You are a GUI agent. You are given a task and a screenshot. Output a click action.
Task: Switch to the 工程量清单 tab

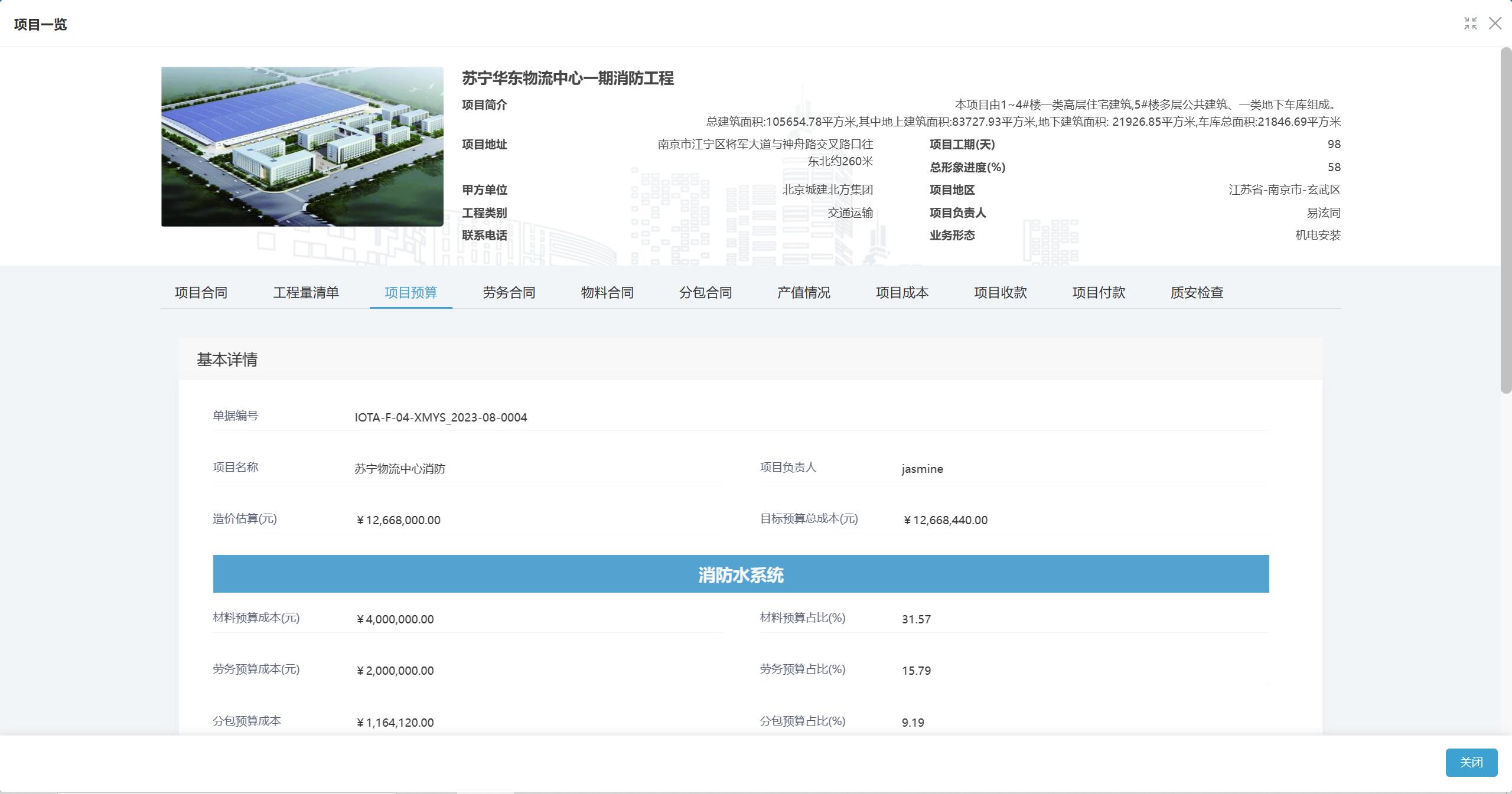[306, 292]
